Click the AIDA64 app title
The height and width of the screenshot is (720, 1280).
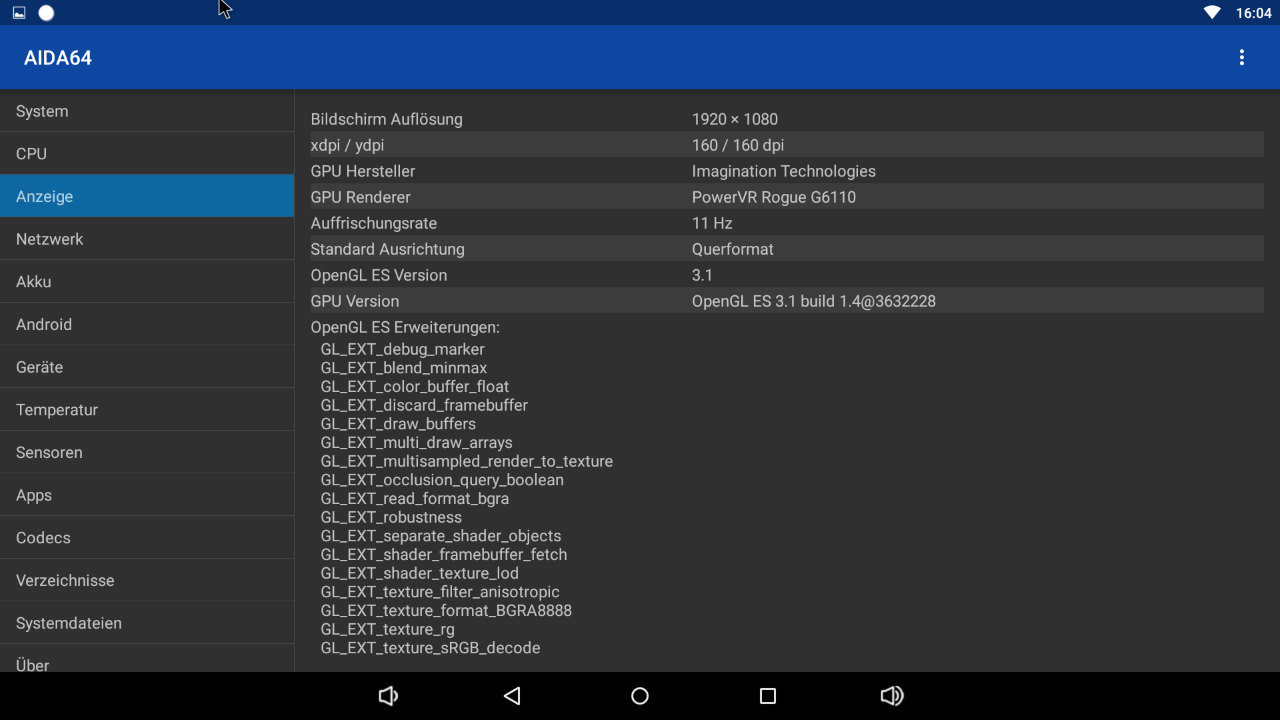pyautogui.click(x=58, y=58)
